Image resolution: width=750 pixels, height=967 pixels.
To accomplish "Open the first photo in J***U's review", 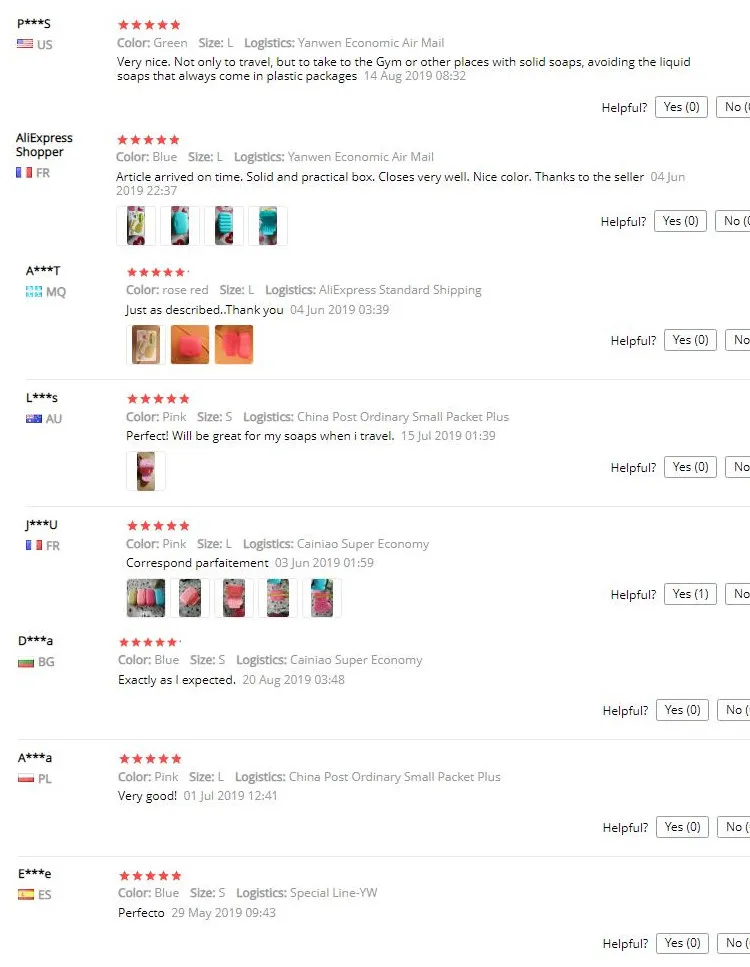I will [x=146, y=598].
